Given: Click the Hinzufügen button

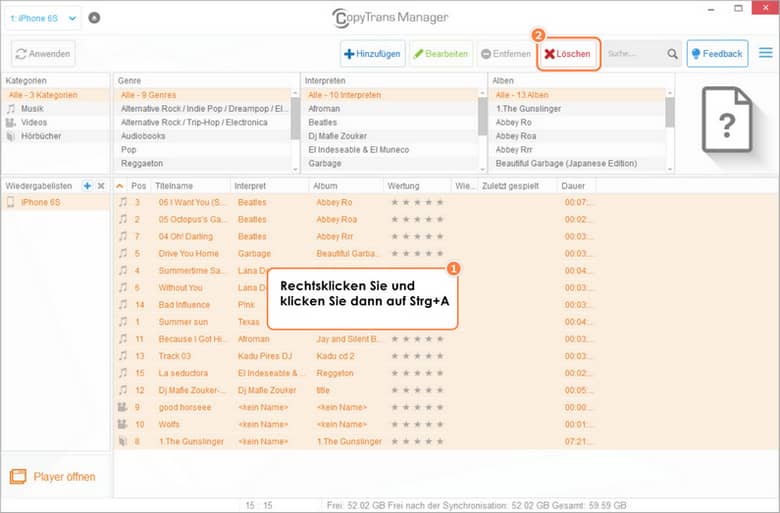Looking at the screenshot, I should (373, 54).
